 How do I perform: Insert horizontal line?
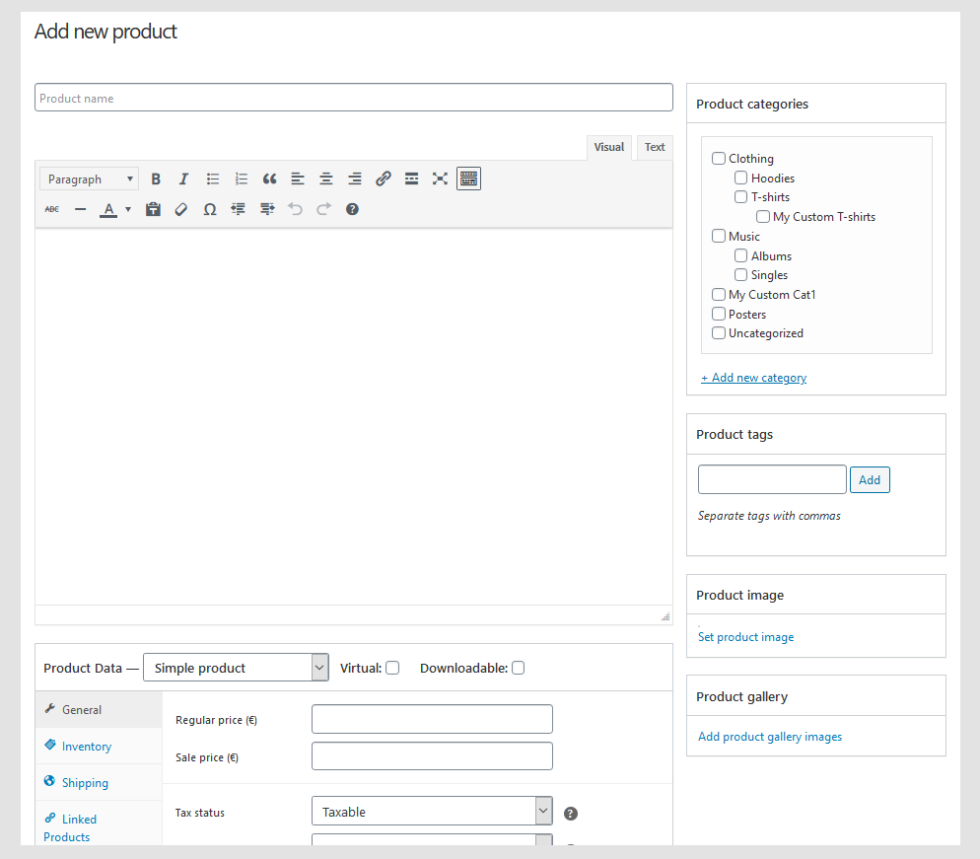coord(81,209)
